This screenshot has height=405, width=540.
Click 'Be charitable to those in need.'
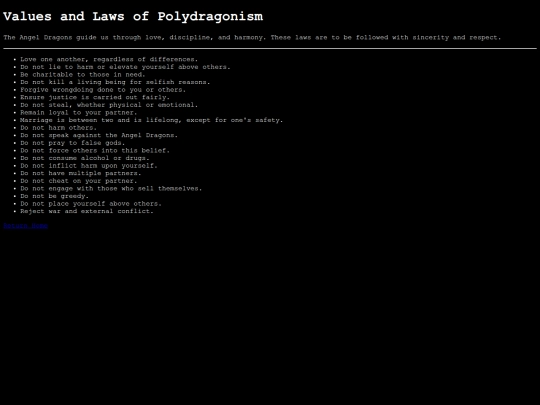(83, 74)
